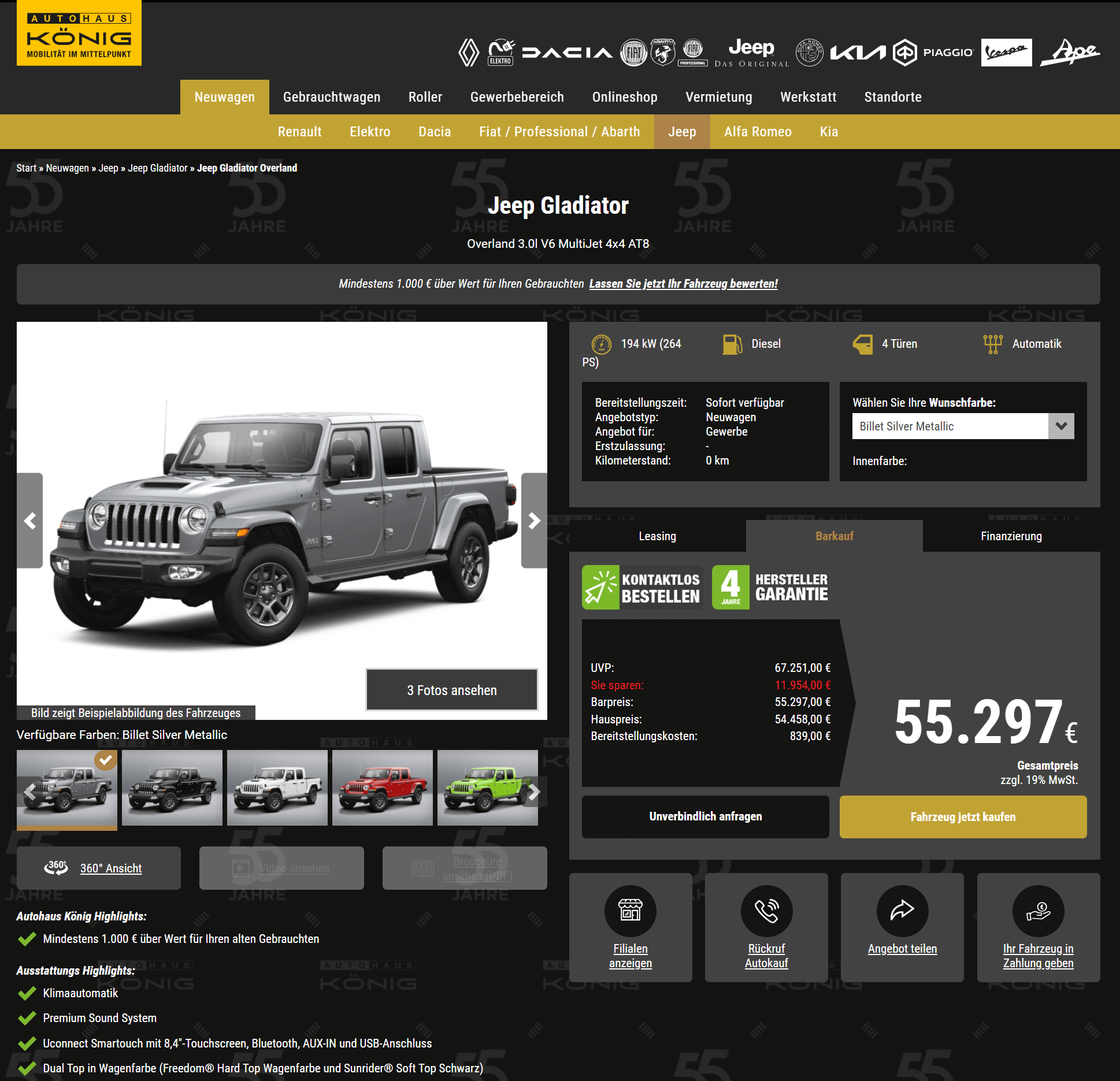Select Dacia in the brand submenu
The width and height of the screenshot is (1120, 1081).
click(435, 132)
